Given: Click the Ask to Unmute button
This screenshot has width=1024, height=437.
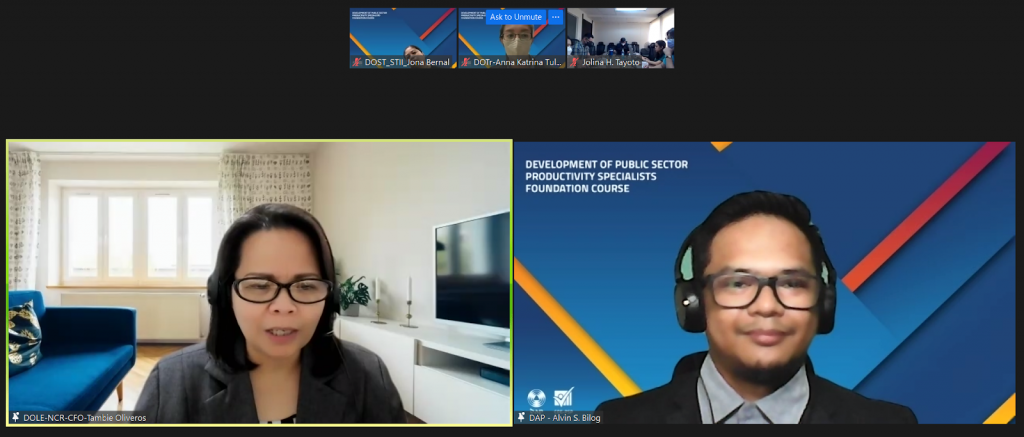Looking at the screenshot, I should pyautogui.click(x=516, y=17).
